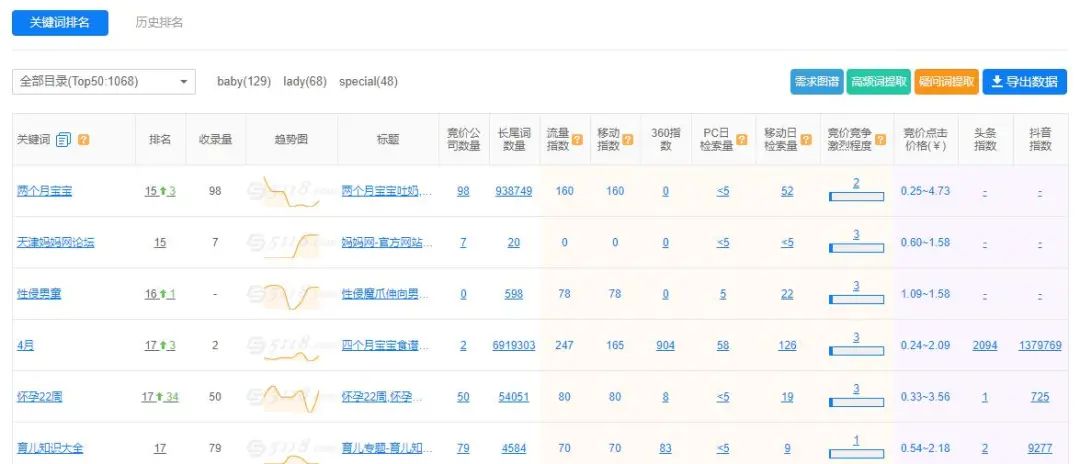The height and width of the screenshot is (464, 1080).
Task: Click the copy icon beside 关键词 header
Action: (64, 140)
